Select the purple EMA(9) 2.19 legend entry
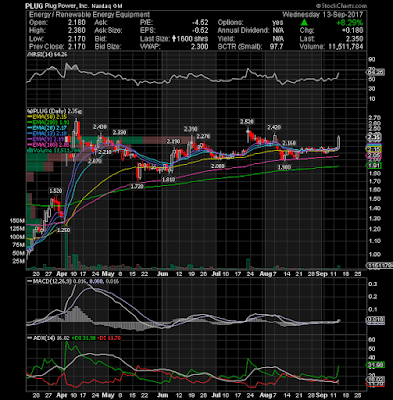This screenshot has height=400, width=393. coord(47,139)
